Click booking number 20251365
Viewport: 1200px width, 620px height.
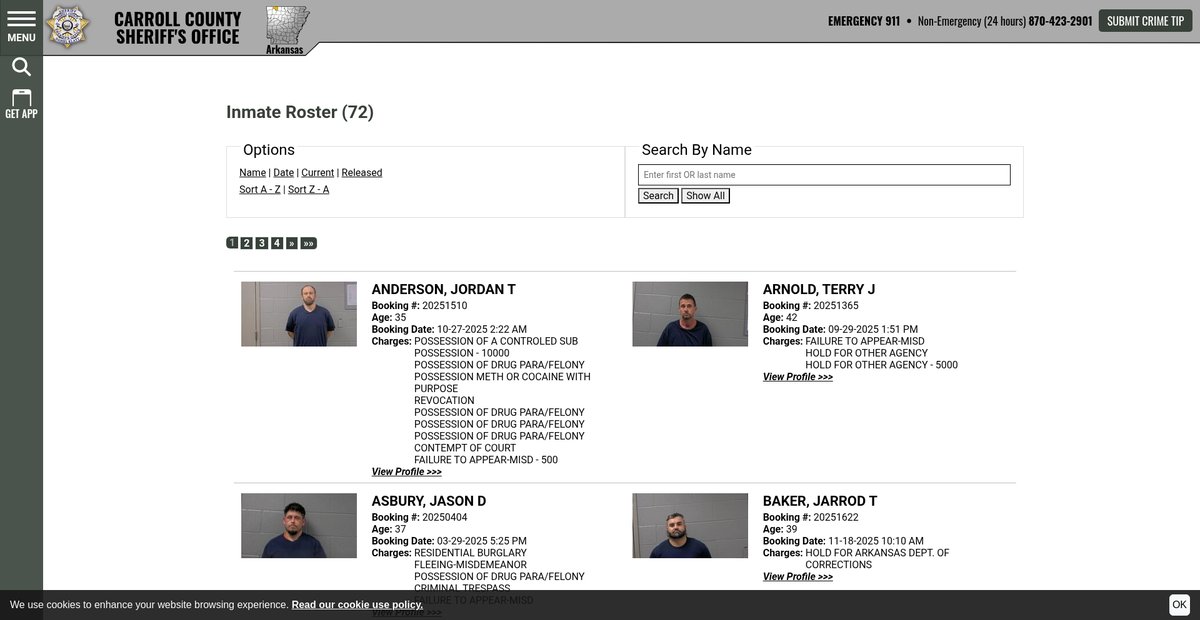point(836,306)
